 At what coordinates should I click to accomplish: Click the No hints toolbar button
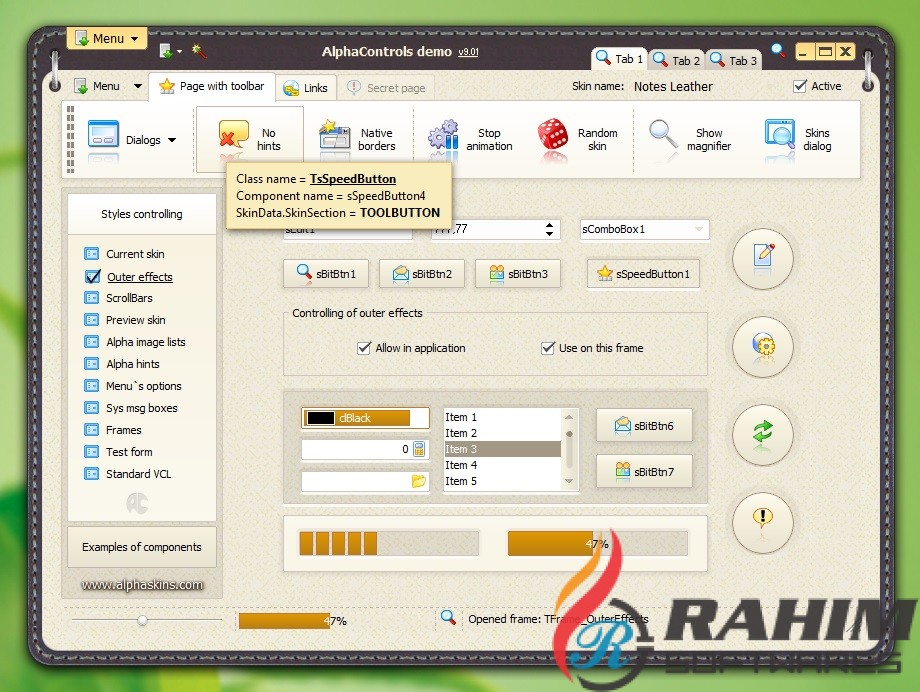(x=250, y=139)
